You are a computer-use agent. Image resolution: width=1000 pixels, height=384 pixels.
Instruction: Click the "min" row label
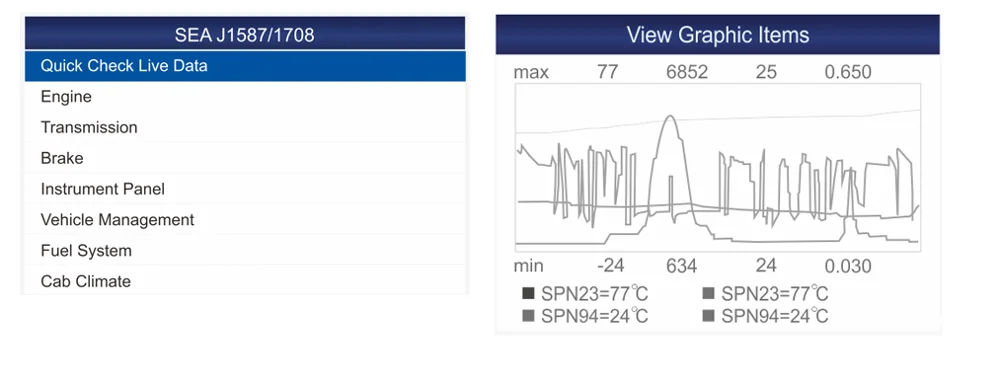[x=529, y=266]
